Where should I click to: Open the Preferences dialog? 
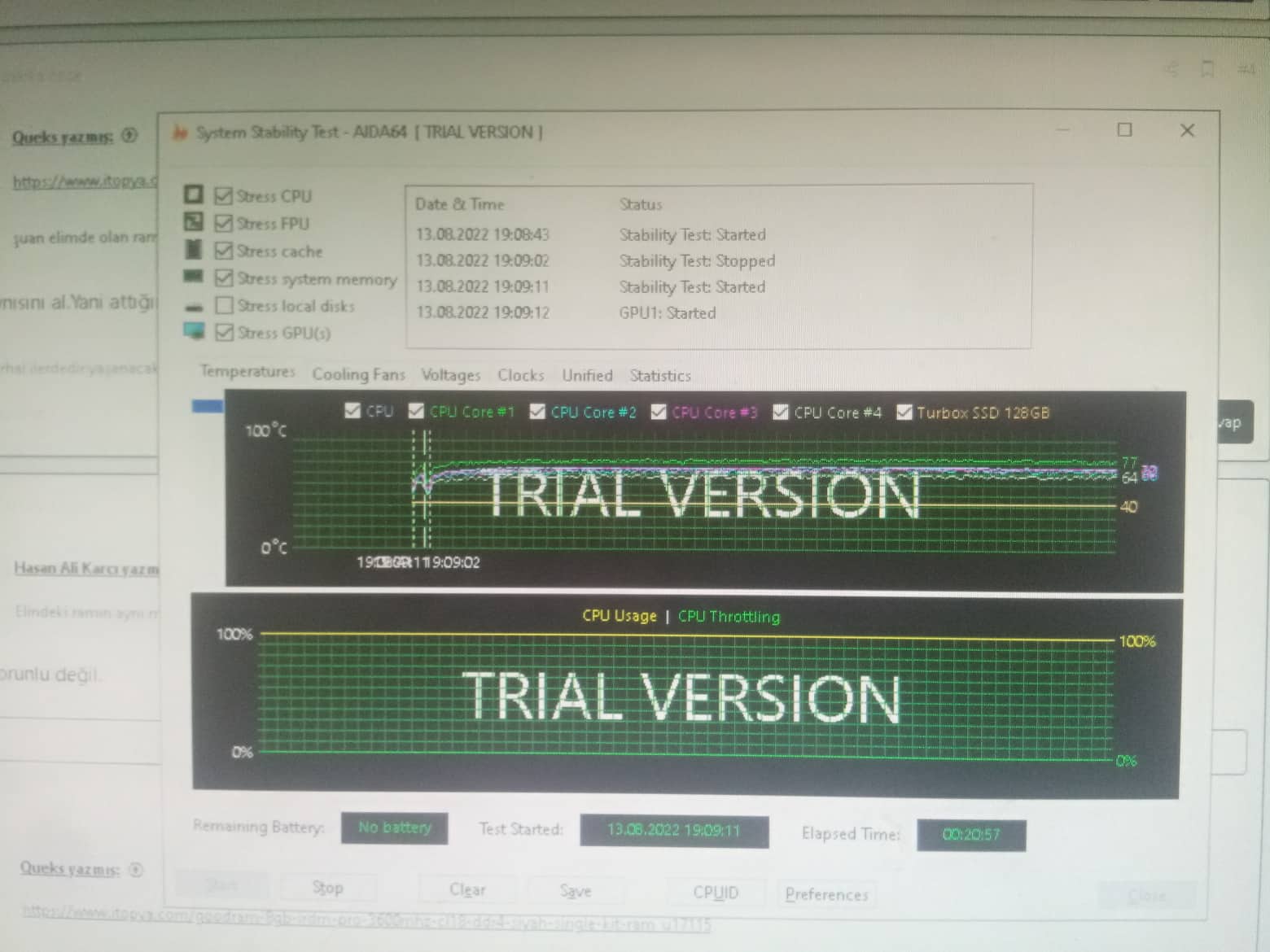[x=826, y=895]
